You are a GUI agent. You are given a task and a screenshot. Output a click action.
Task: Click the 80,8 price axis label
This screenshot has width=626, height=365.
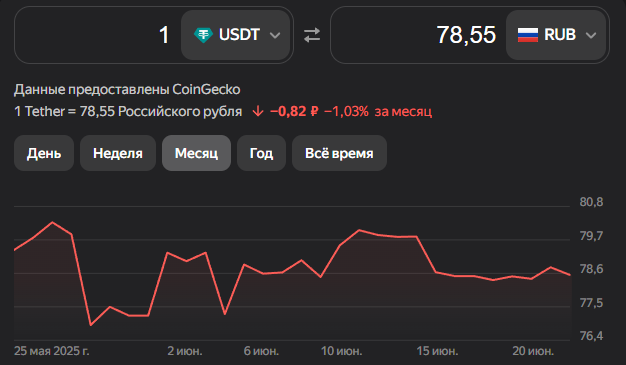(x=591, y=202)
